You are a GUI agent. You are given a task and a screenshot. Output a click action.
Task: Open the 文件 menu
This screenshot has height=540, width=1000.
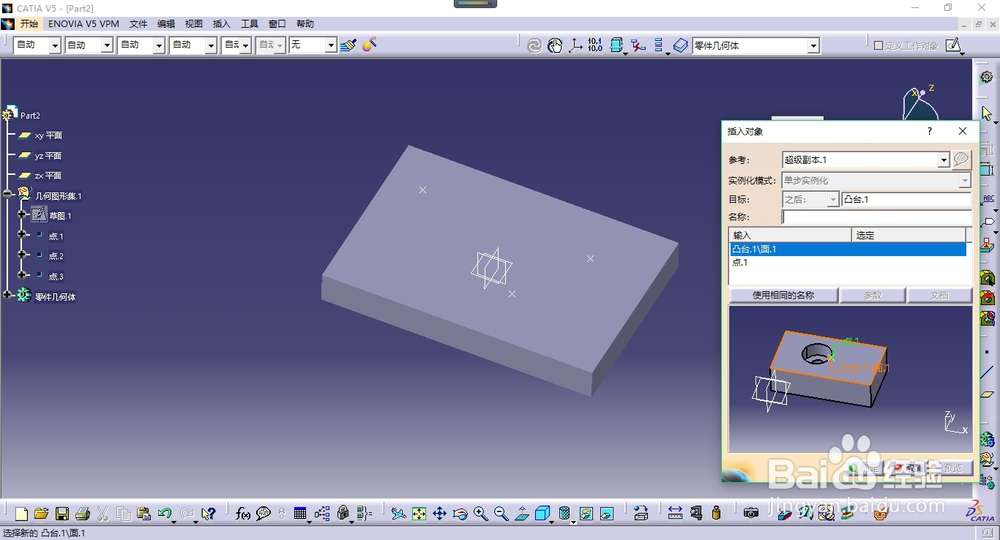tap(138, 24)
